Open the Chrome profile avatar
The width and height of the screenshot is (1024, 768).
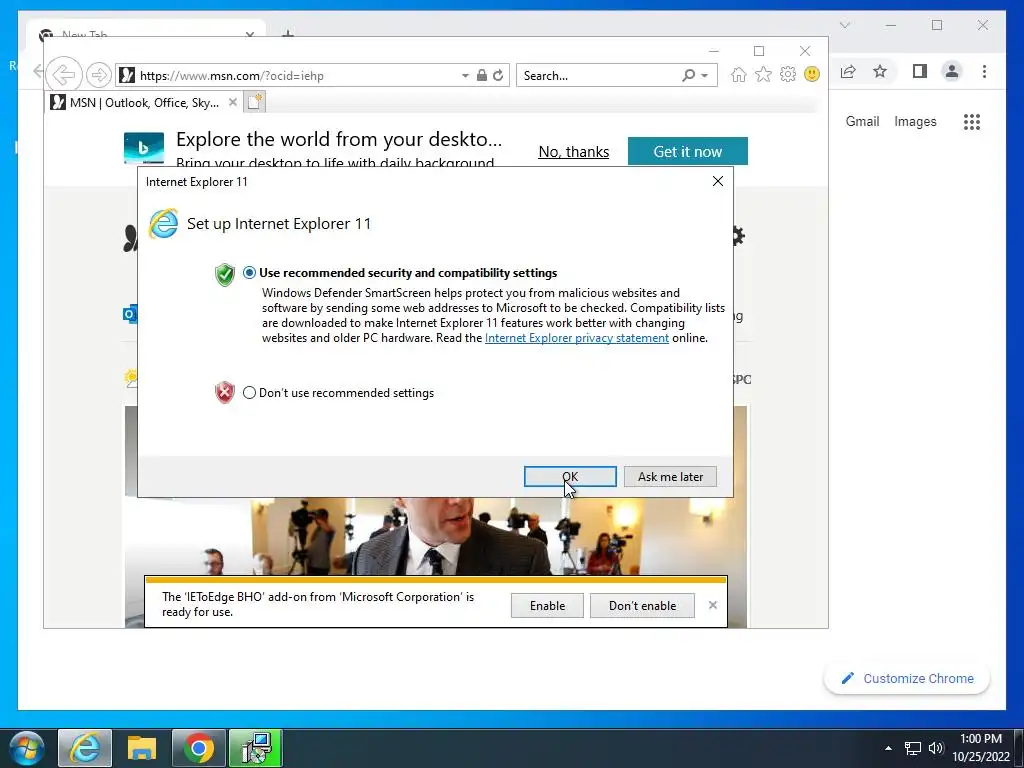952,71
